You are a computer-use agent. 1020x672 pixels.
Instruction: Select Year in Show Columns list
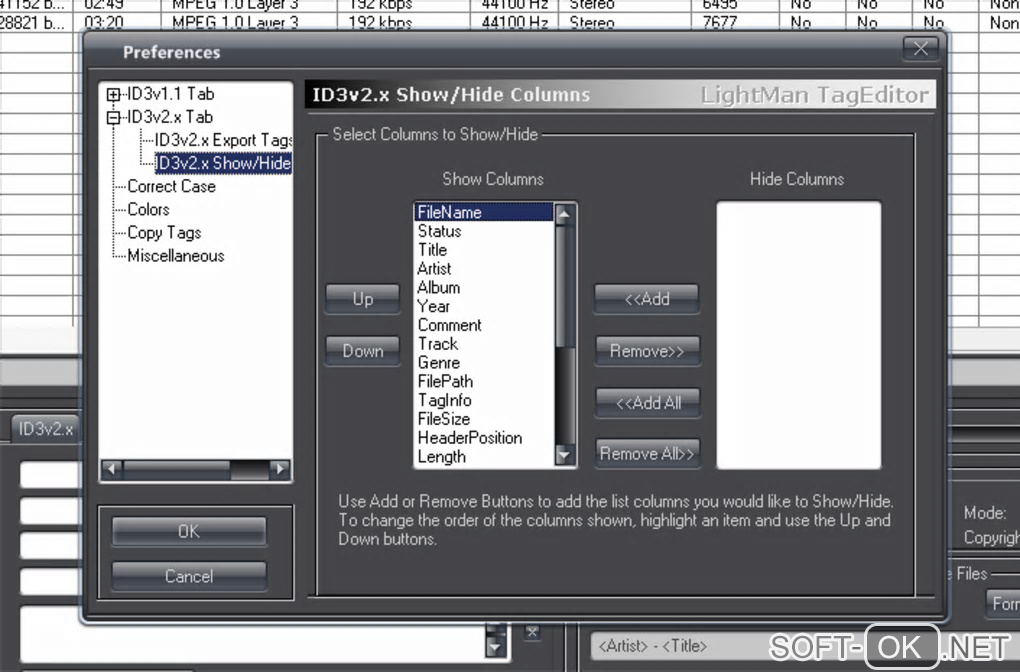point(483,306)
